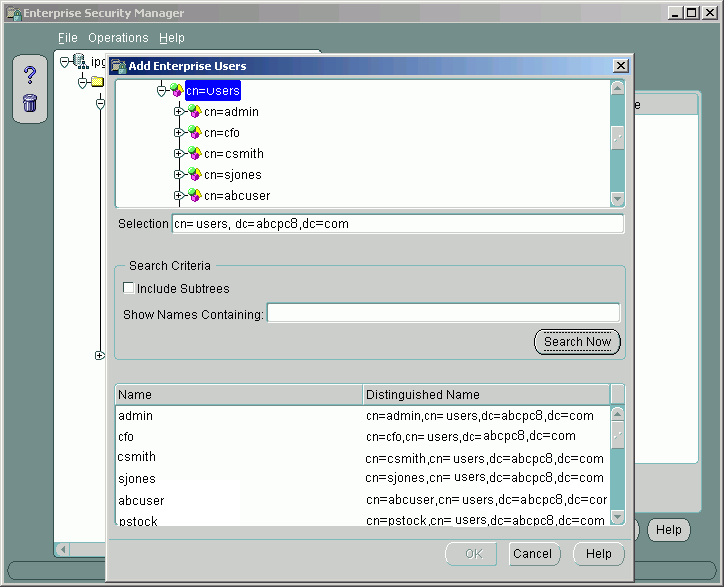Click cn=sjones,cn=users distinguished name cell
The image size is (724, 587).
[484, 478]
